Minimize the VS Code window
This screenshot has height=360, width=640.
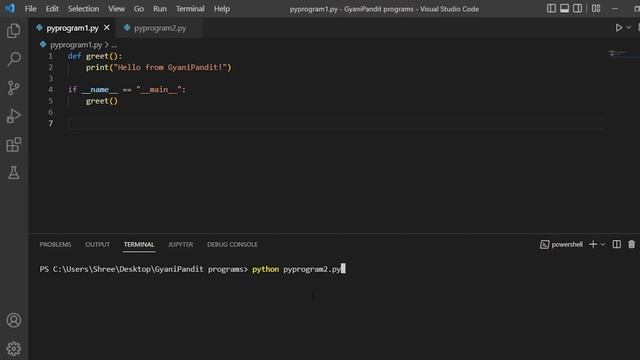pos(615,9)
